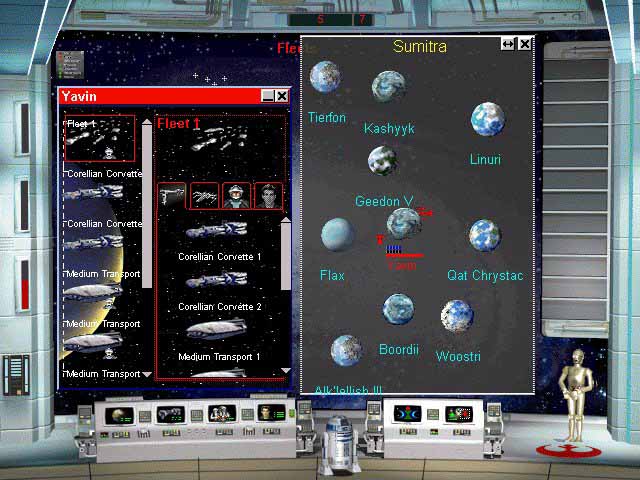
Task: Show troops tab in Fleet 1
Action: tap(236, 196)
